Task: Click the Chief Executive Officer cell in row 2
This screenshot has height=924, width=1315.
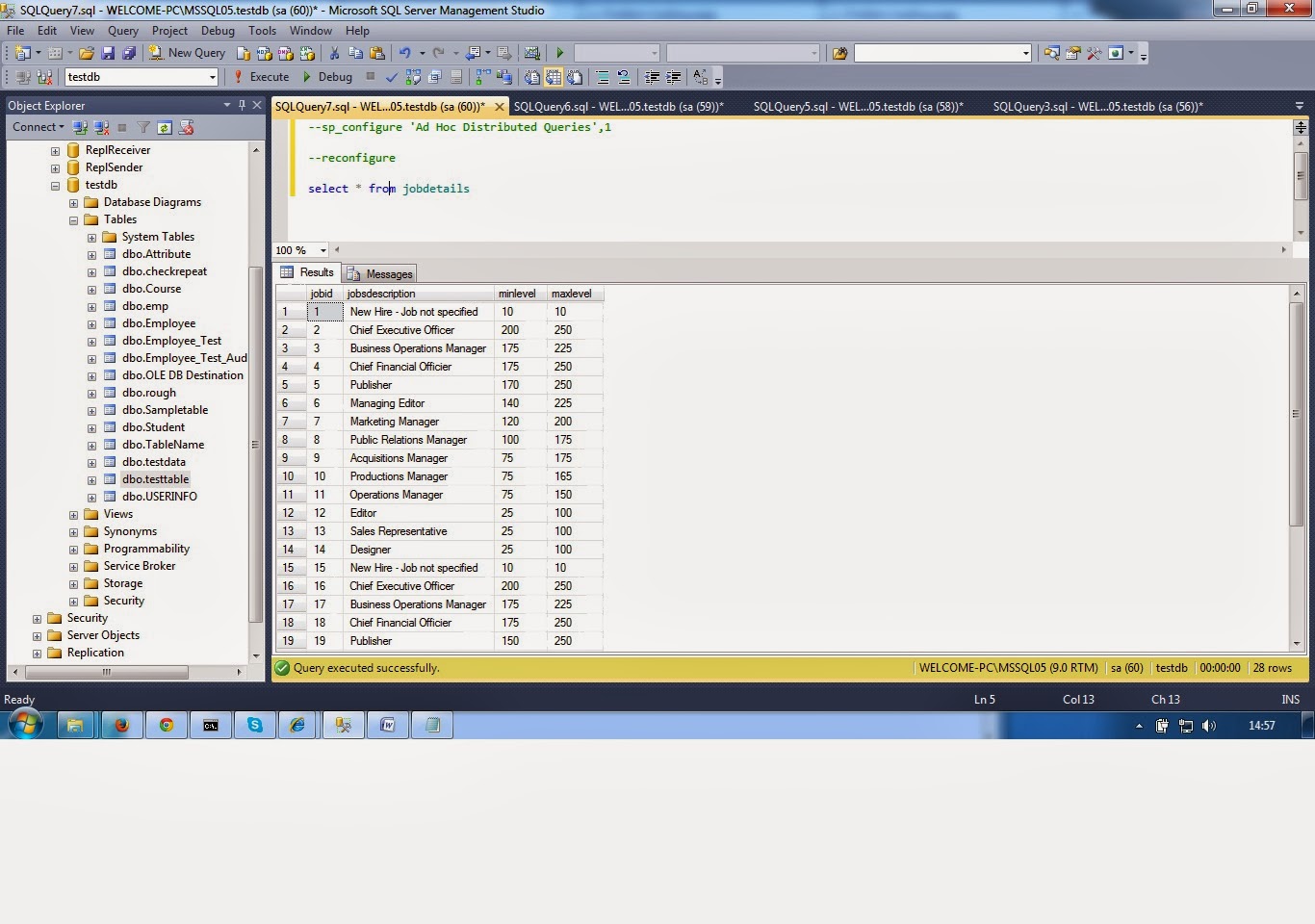Action: point(418,330)
